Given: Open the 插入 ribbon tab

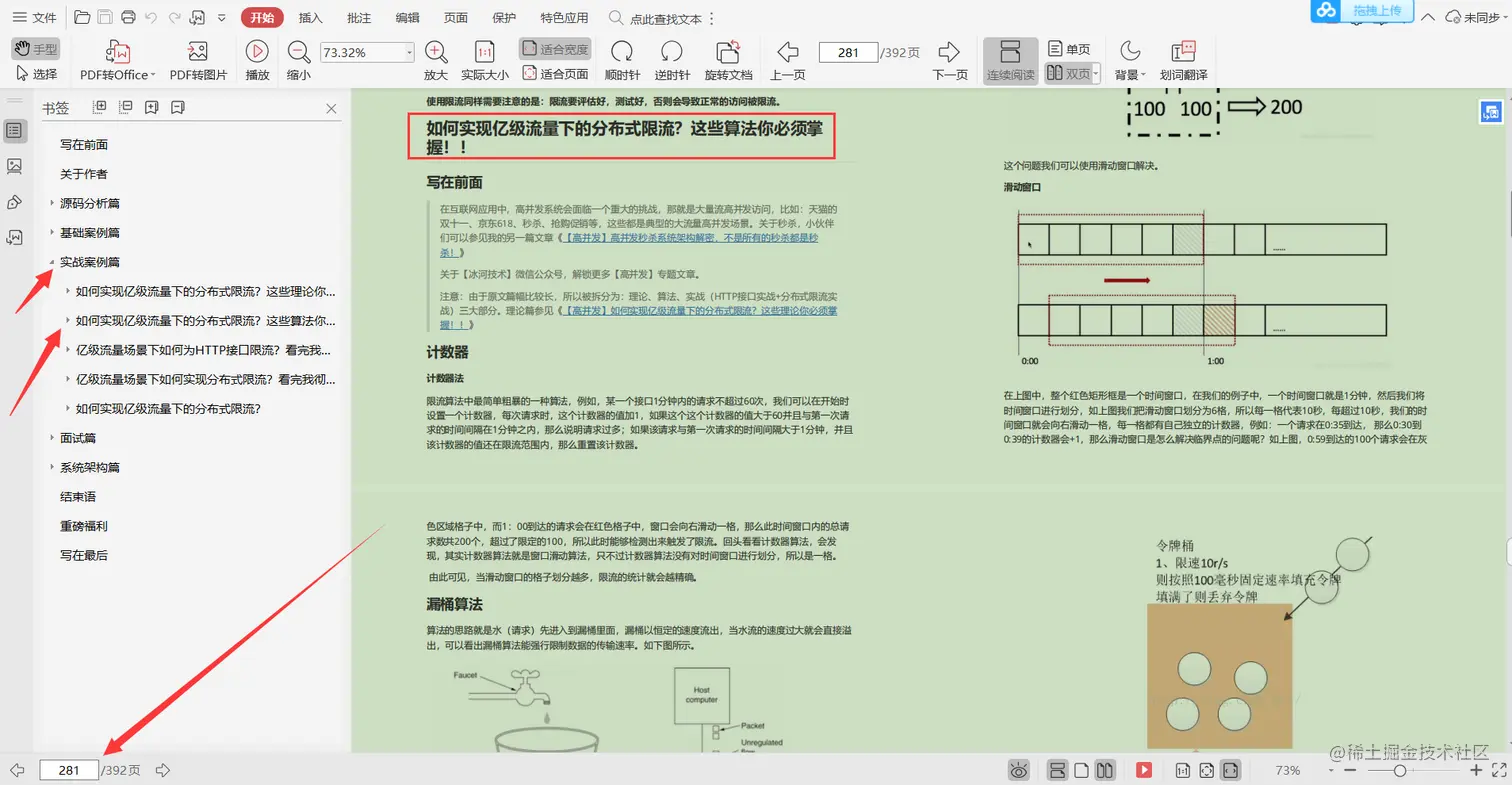Looking at the screenshot, I should point(311,18).
